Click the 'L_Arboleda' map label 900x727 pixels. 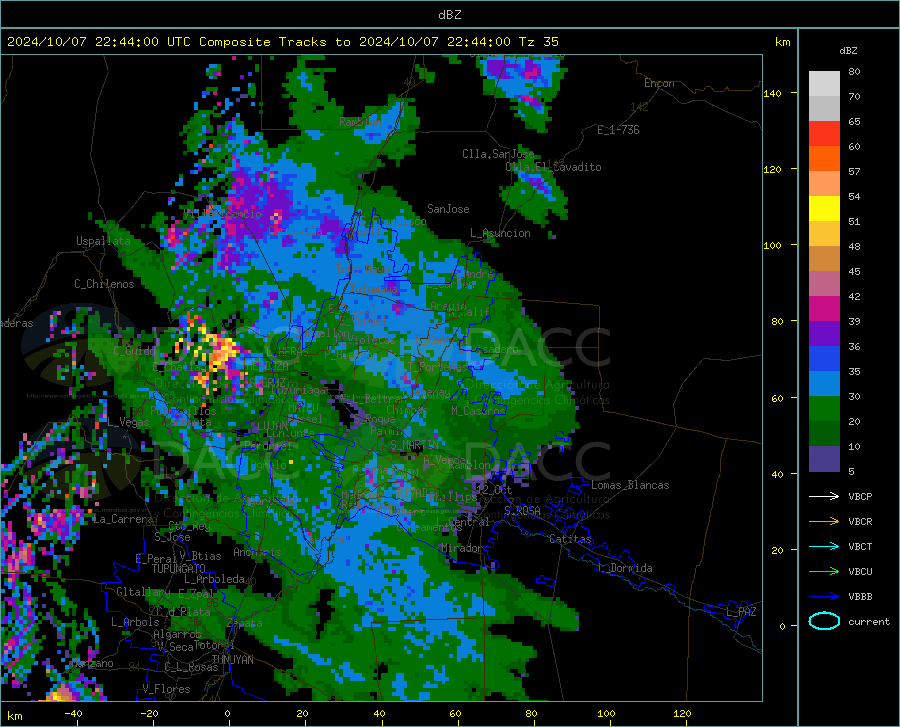click(214, 579)
